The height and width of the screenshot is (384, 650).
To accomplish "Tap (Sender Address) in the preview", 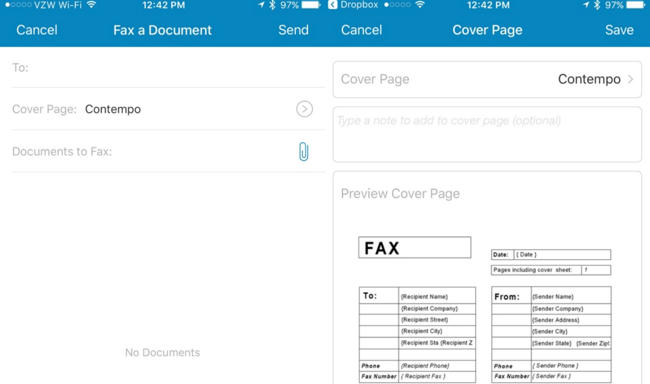I will 556,320.
